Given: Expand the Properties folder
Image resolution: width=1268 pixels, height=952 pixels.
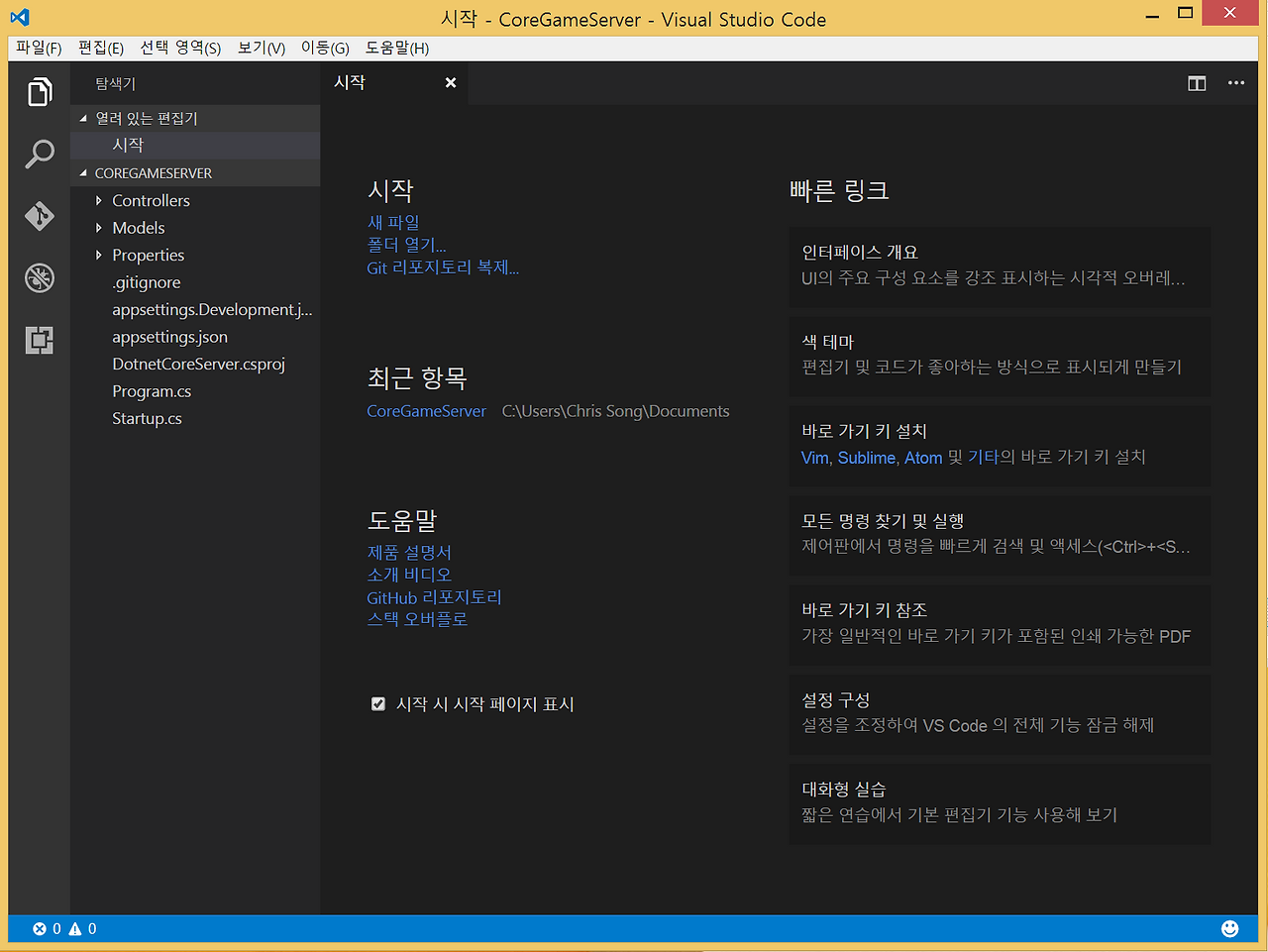Looking at the screenshot, I should click(98, 255).
